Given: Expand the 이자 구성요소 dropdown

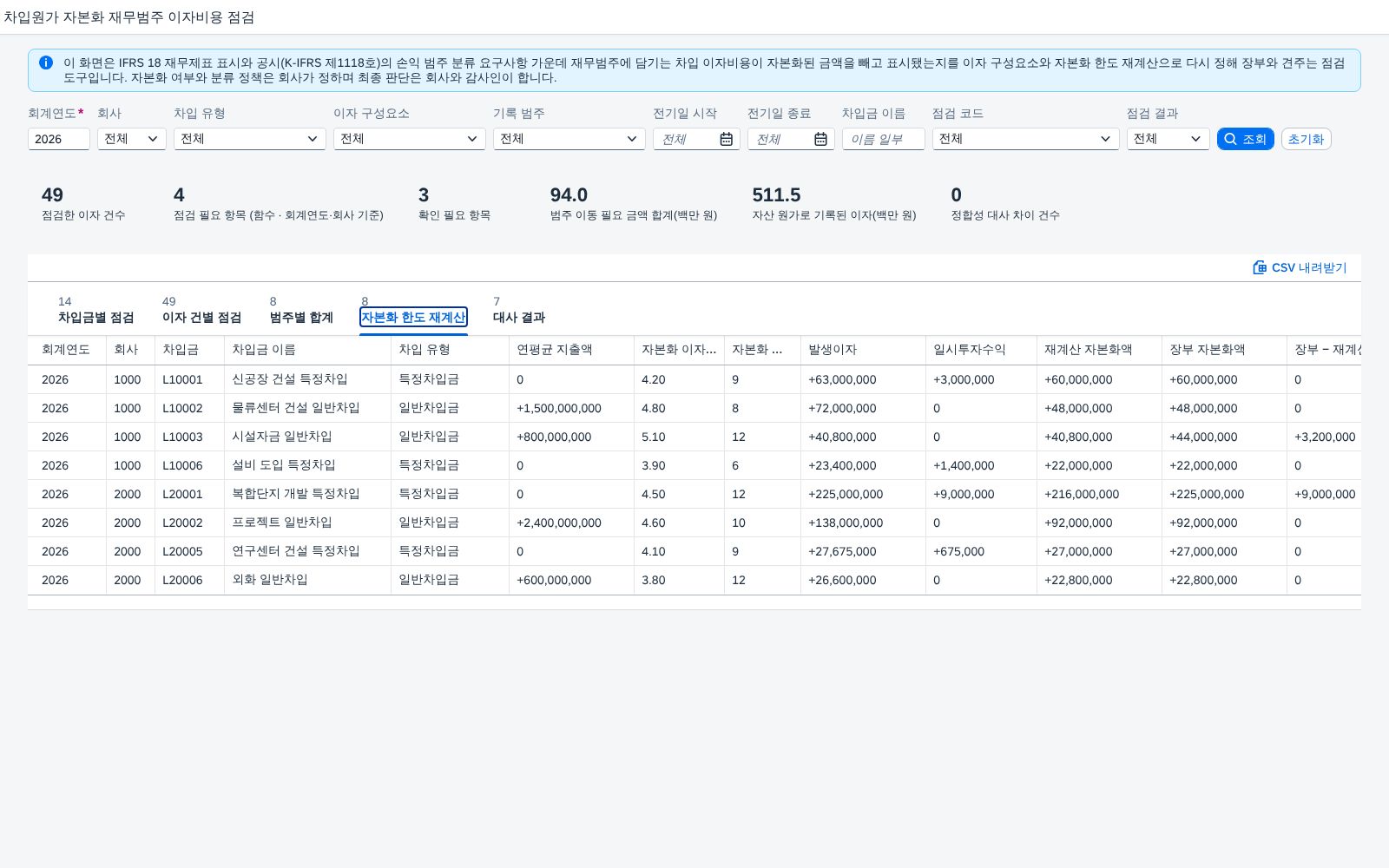Looking at the screenshot, I should pos(410,139).
